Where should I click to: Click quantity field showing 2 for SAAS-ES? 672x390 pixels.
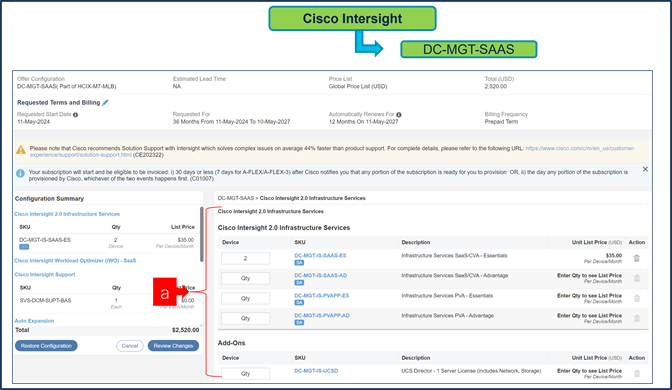point(246,258)
